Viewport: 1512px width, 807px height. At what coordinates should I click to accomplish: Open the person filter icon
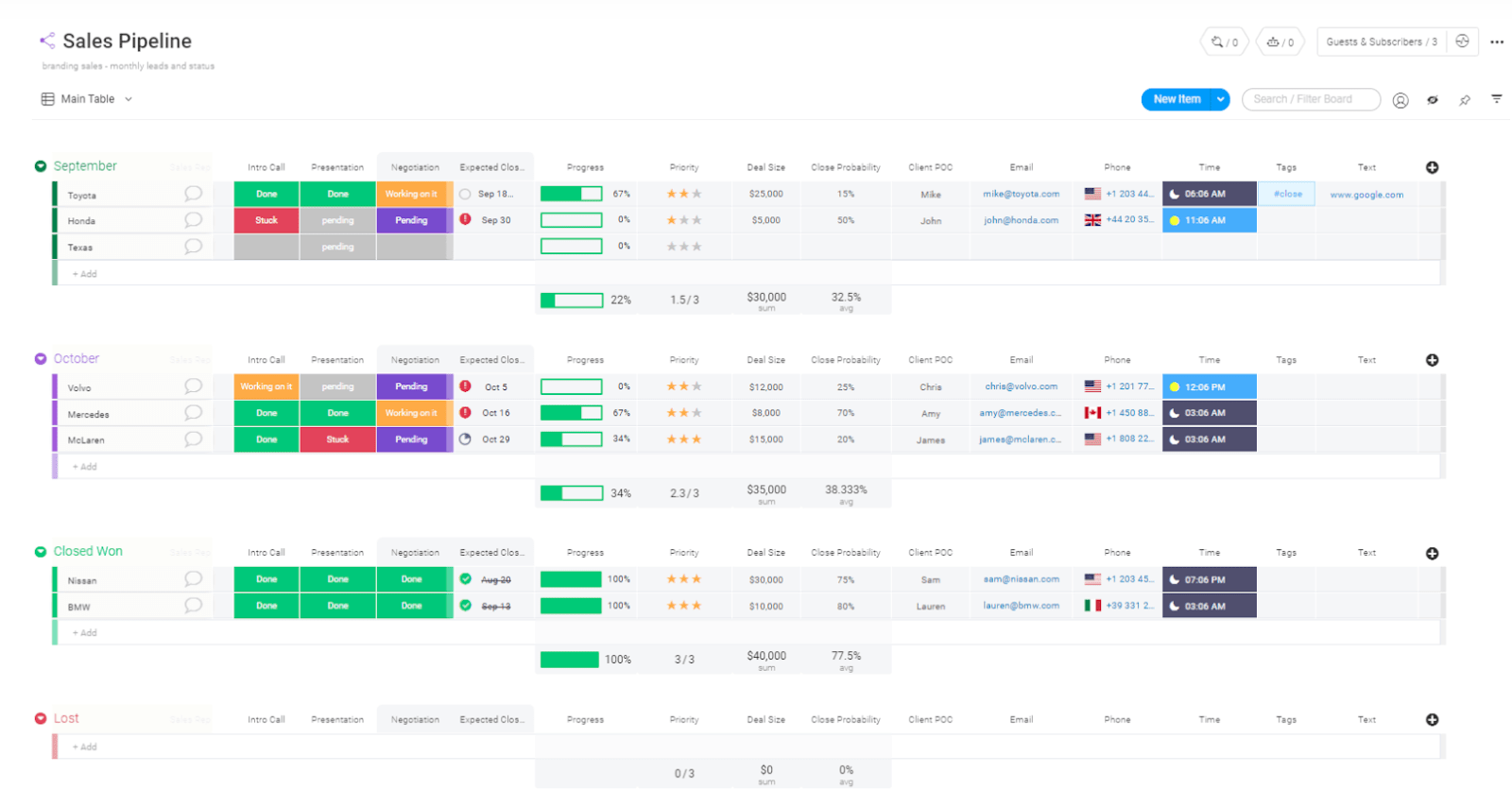click(1400, 100)
